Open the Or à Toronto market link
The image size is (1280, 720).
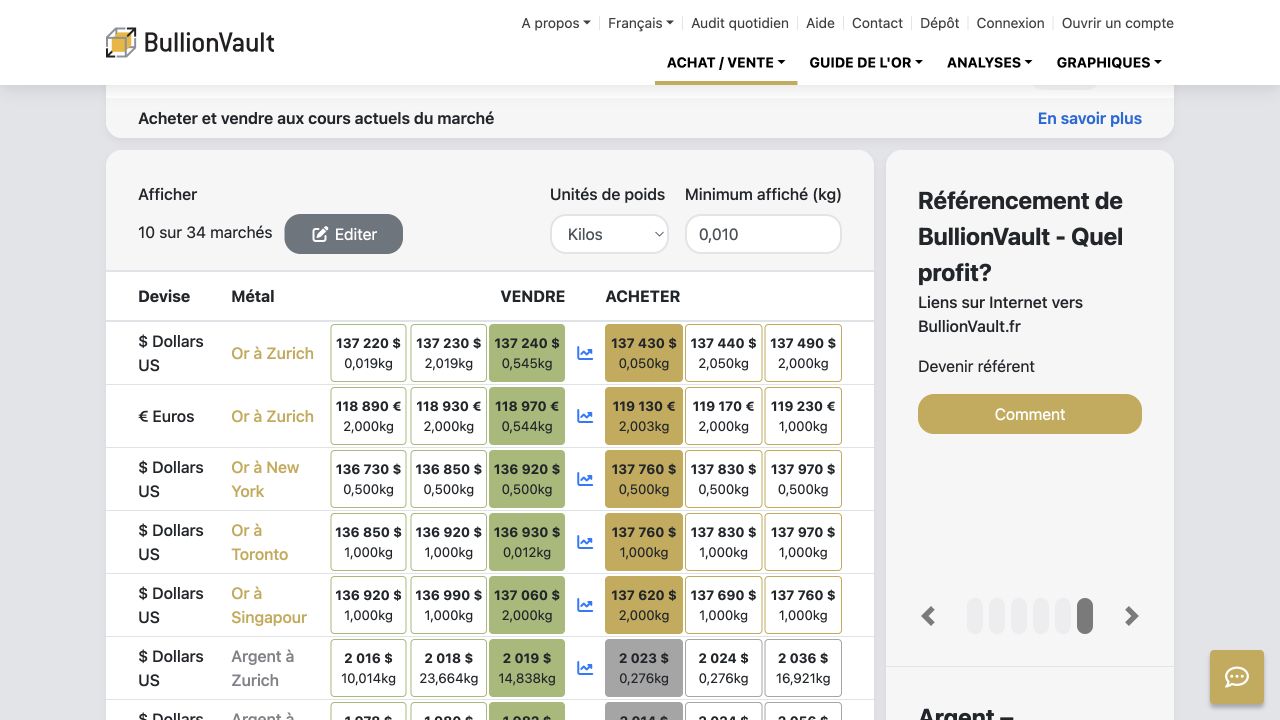pos(260,542)
